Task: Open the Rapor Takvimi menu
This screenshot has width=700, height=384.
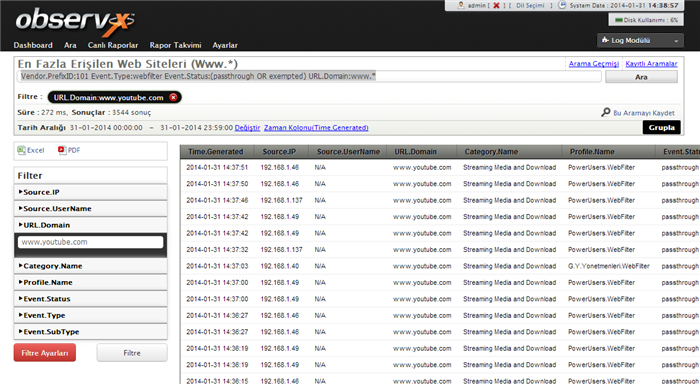Action: [x=175, y=45]
